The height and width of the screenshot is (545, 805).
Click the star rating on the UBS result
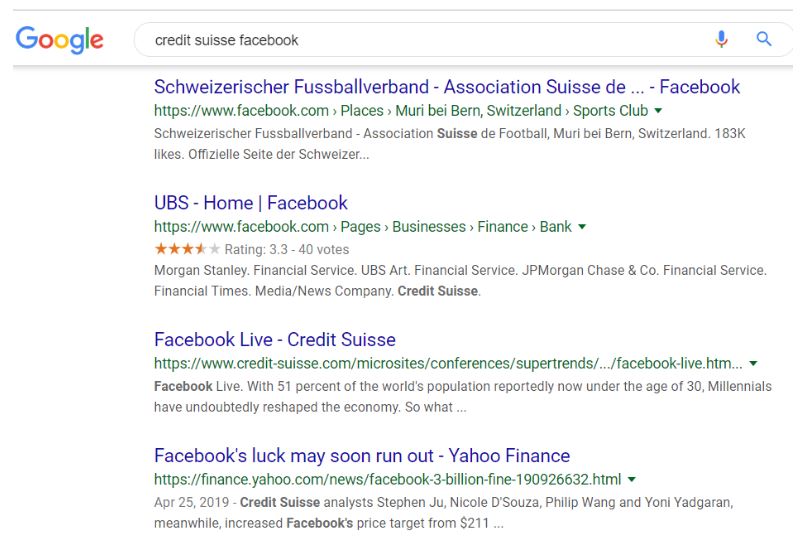(x=187, y=249)
